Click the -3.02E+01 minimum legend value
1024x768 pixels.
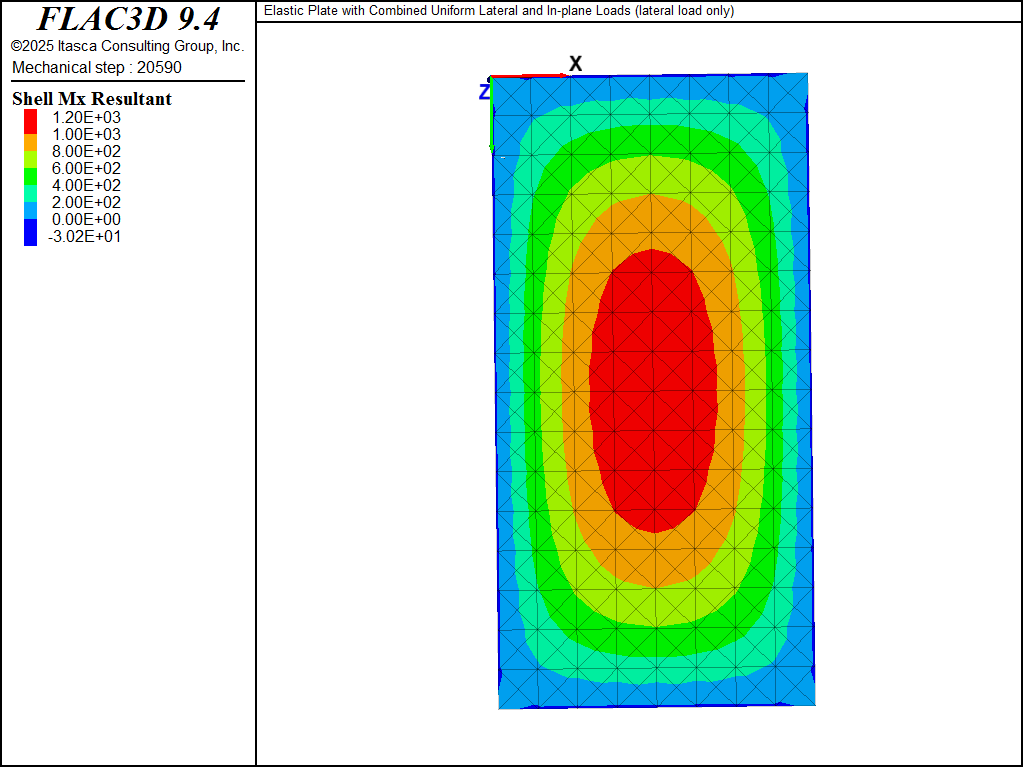[x=84, y=237]
